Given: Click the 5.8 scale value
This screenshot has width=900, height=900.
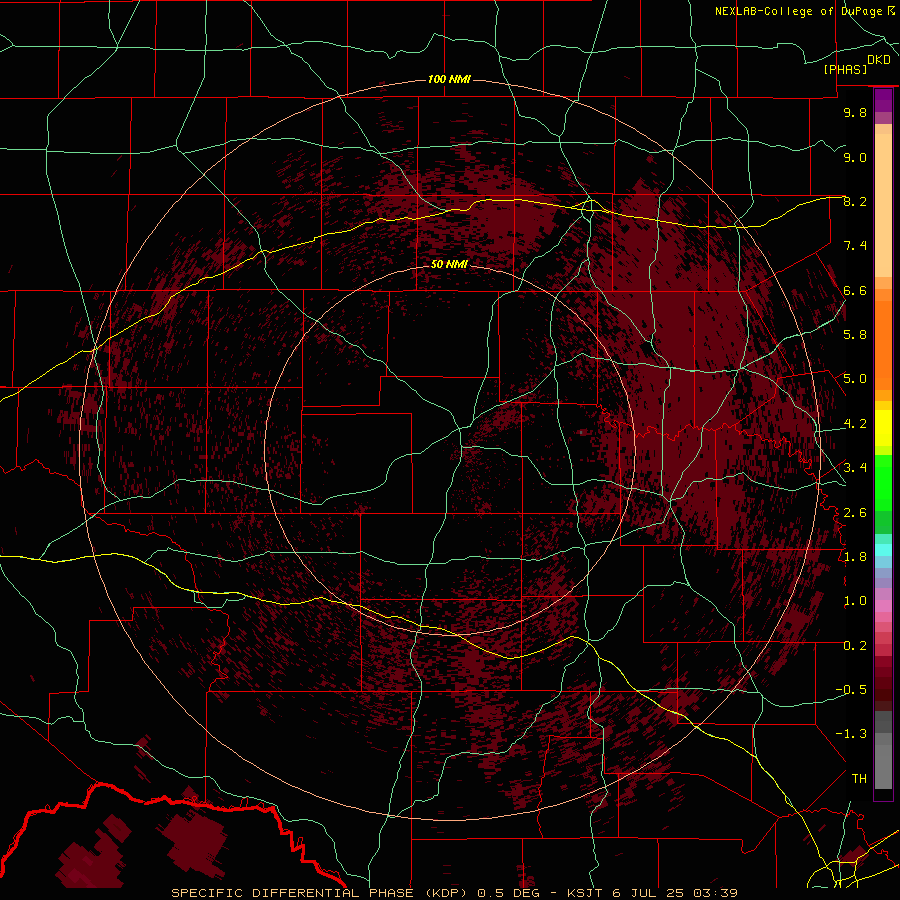Looking at the screenshot, I should 855,335.
